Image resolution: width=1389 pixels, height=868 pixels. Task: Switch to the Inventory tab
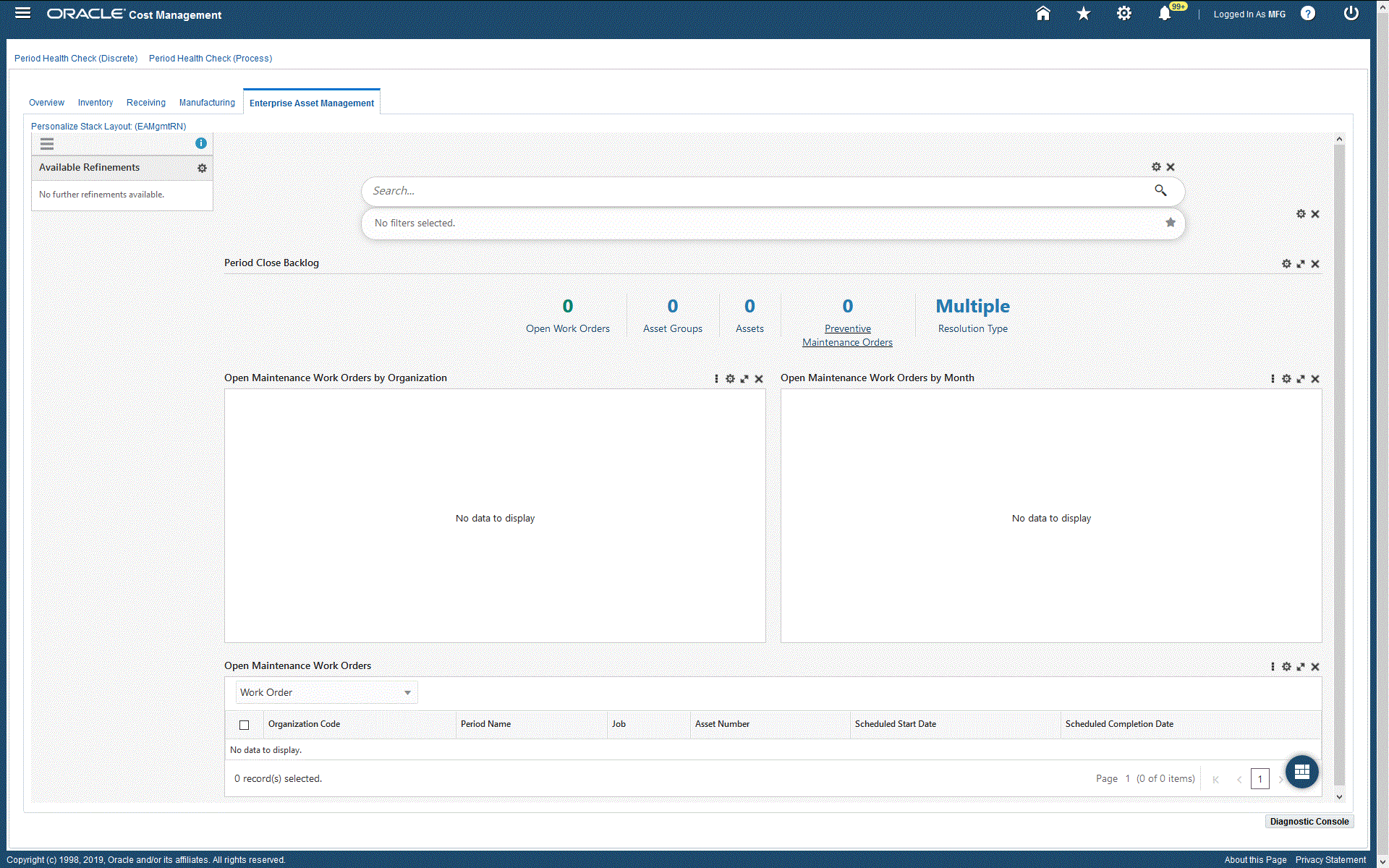(95, 103)
